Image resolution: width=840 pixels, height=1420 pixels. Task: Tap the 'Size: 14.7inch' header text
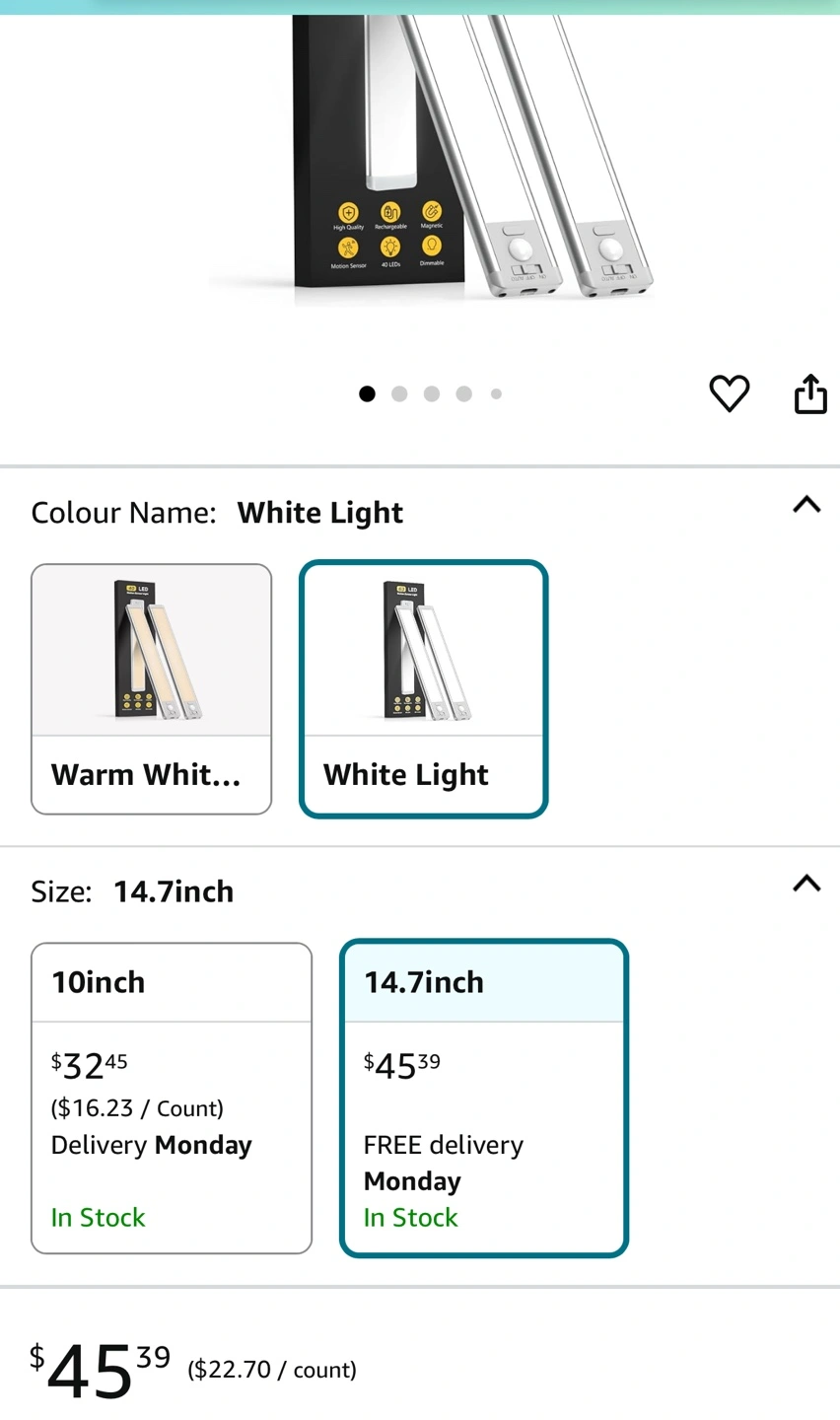pyautogui.click(x=133, y=891)
